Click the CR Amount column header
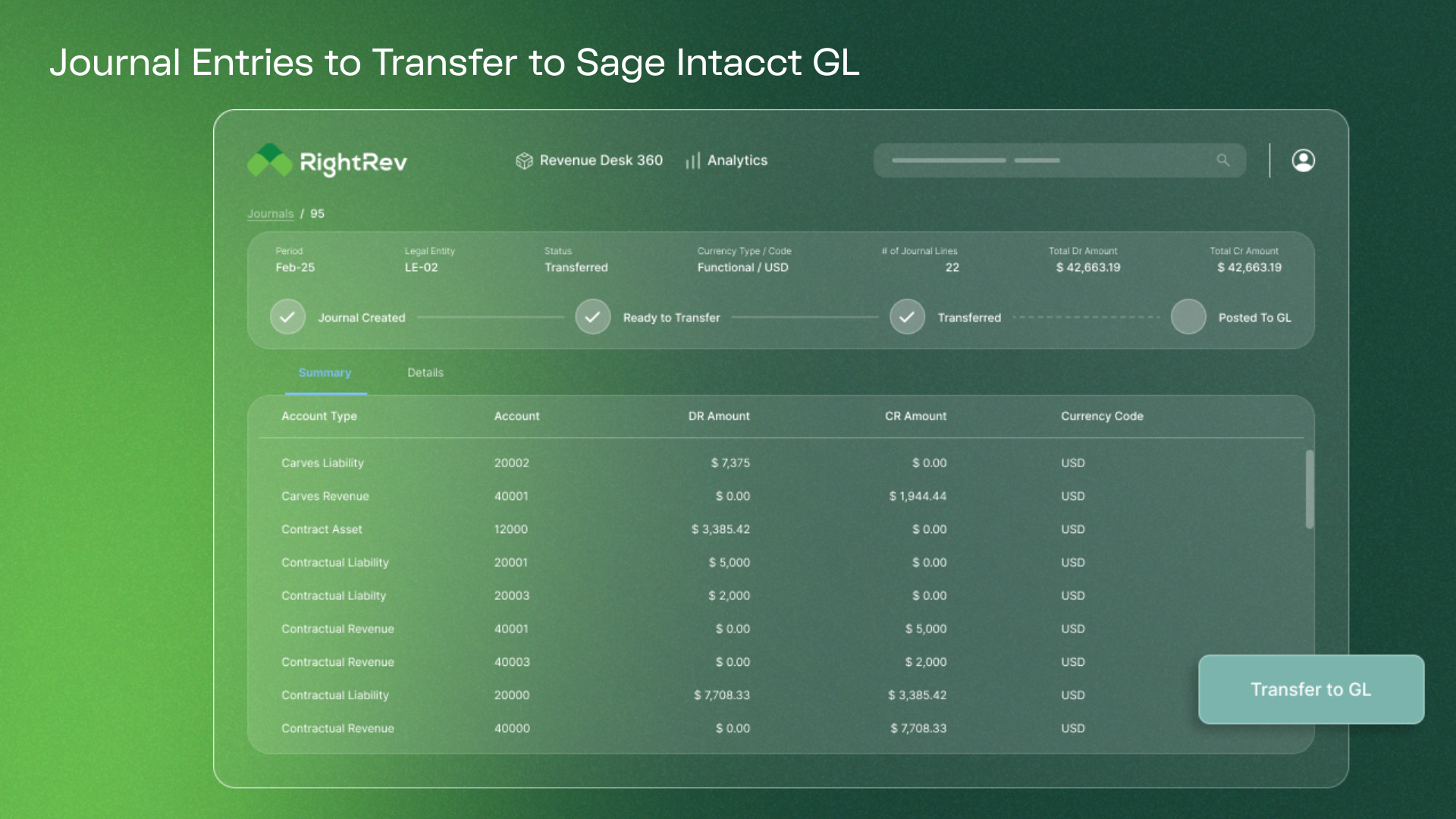The height and width of the screenshot is (819, 1456). click(915, 416)
